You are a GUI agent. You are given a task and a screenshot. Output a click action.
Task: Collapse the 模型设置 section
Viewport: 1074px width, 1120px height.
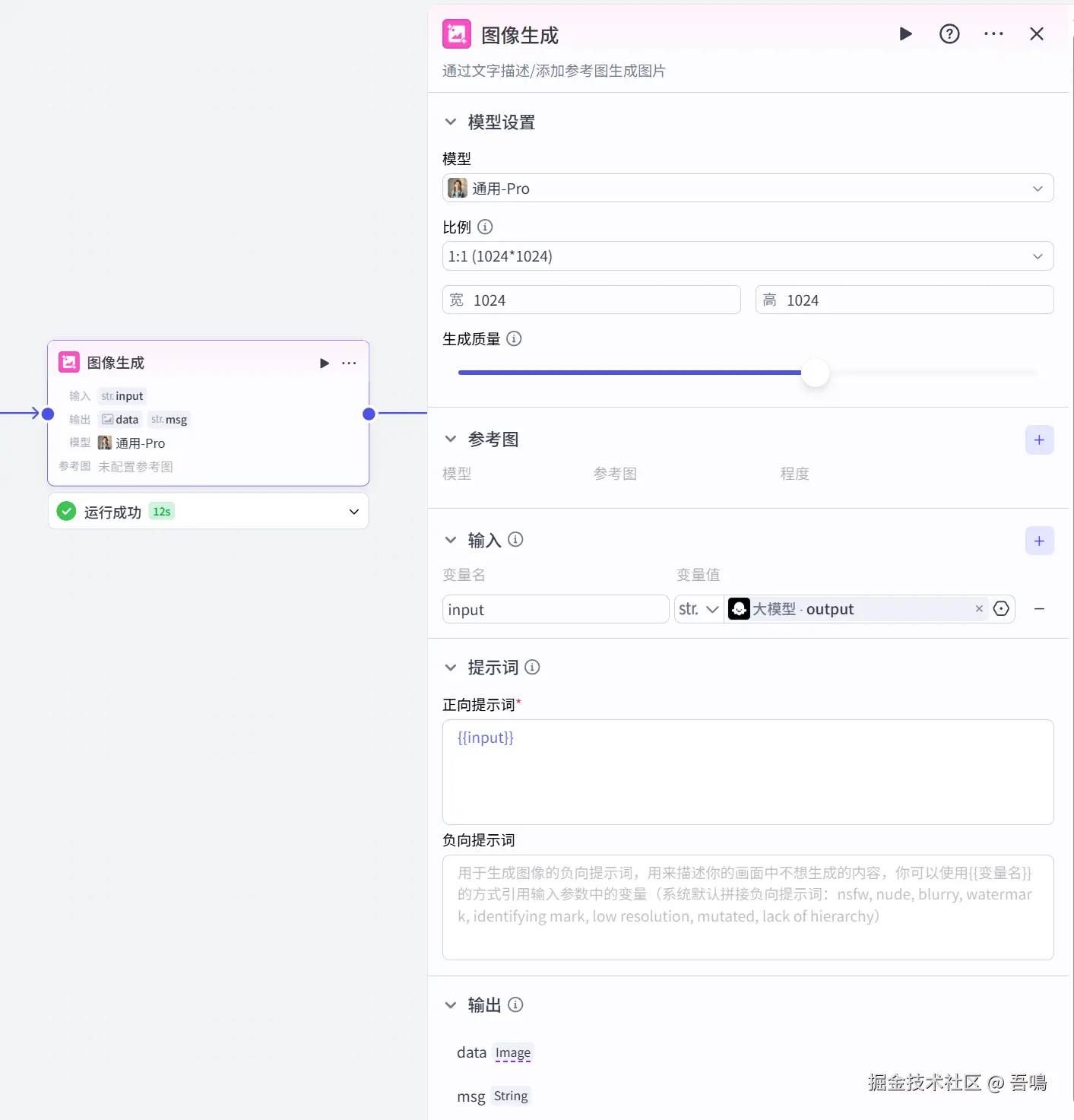point(451,122)
